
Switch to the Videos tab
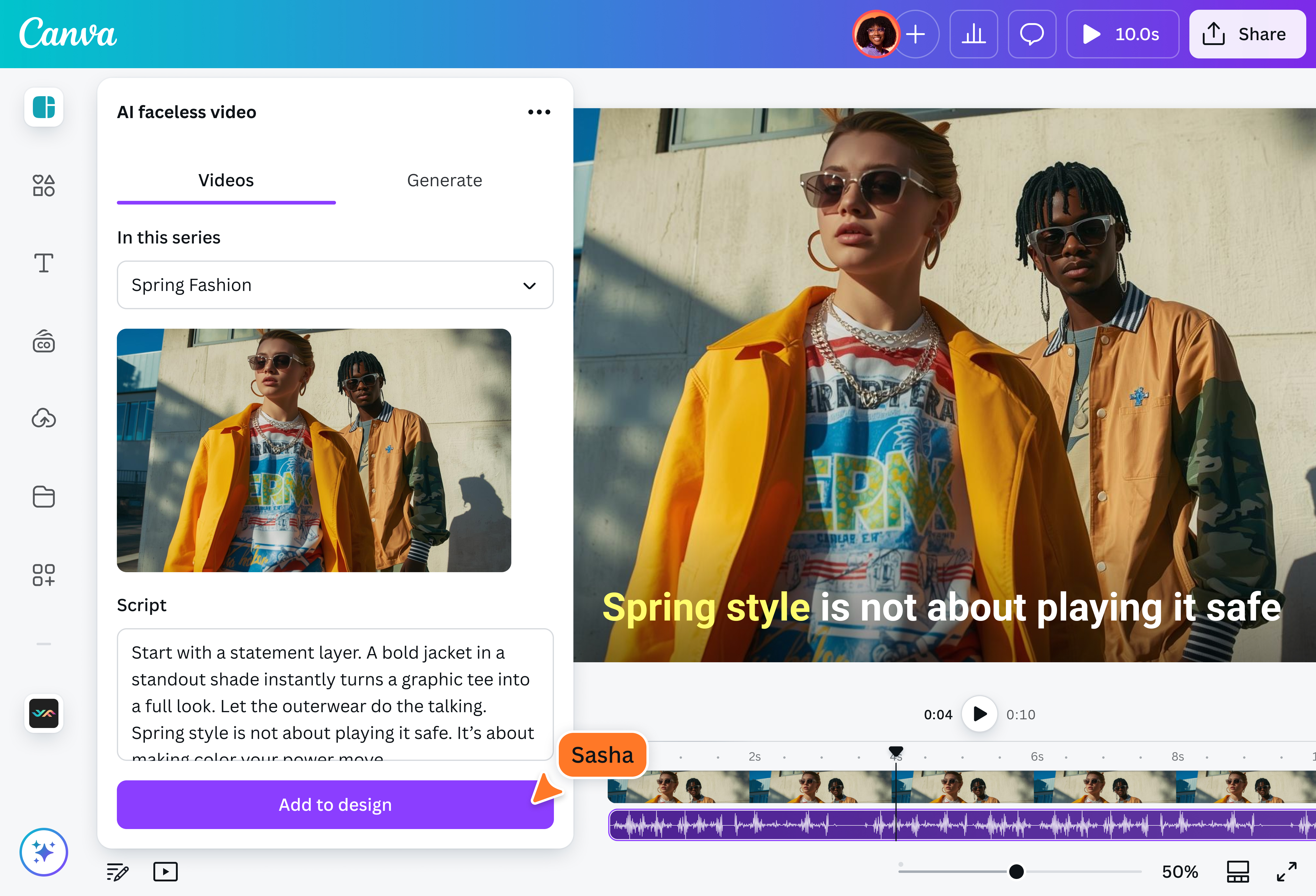tap(226, 181)
